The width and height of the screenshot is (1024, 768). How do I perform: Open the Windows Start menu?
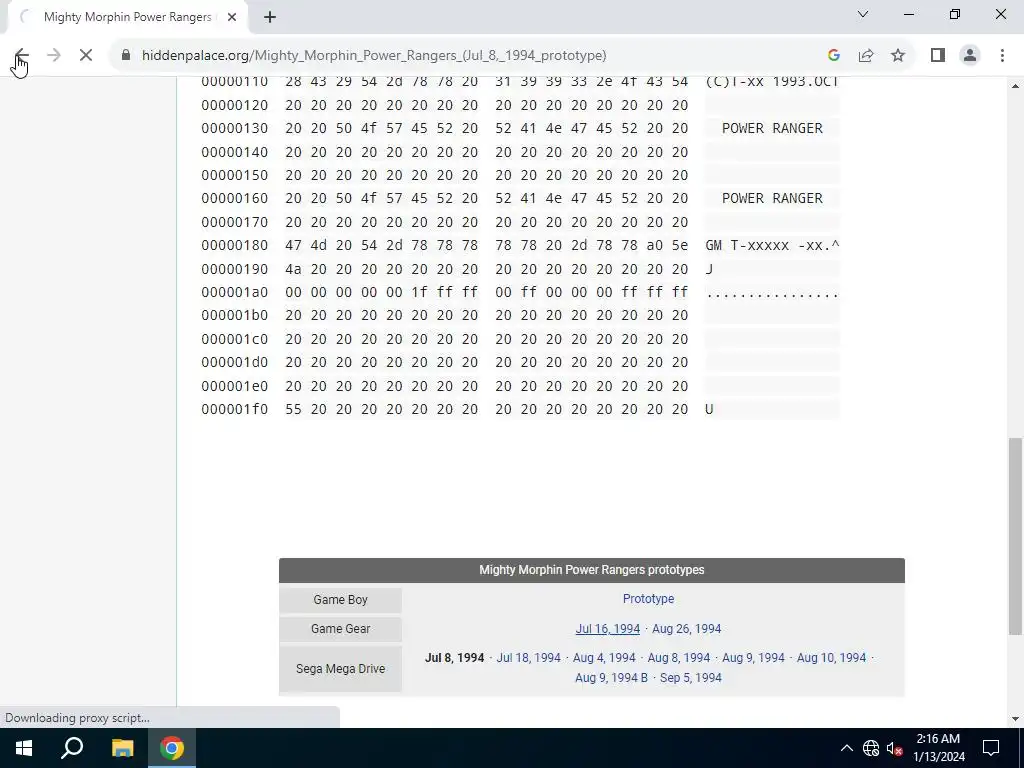tap(24, 748)
